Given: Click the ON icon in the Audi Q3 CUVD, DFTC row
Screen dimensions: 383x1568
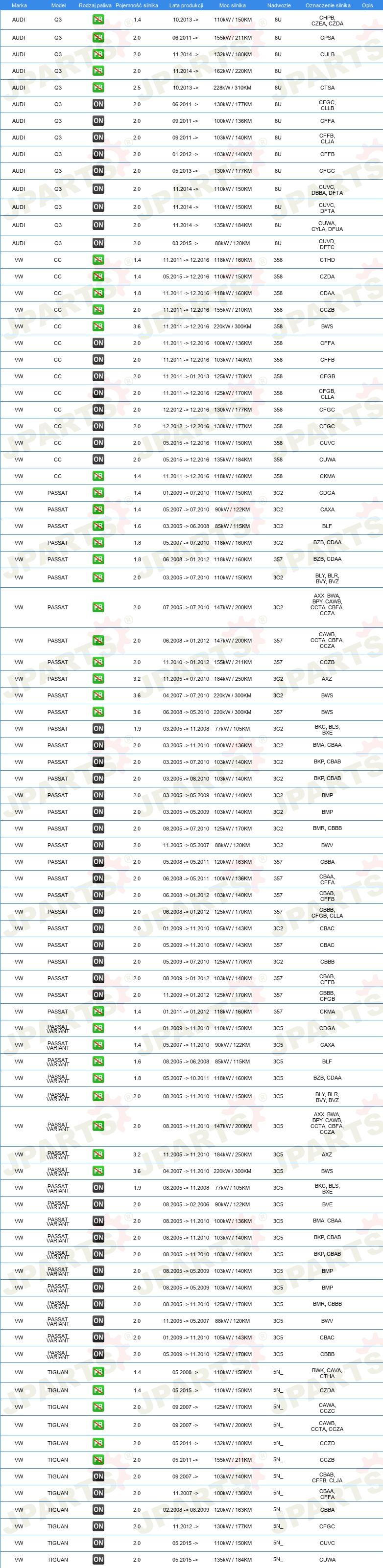Looking at the screenshot, I should pyautogui.click(x=98, y=244).
